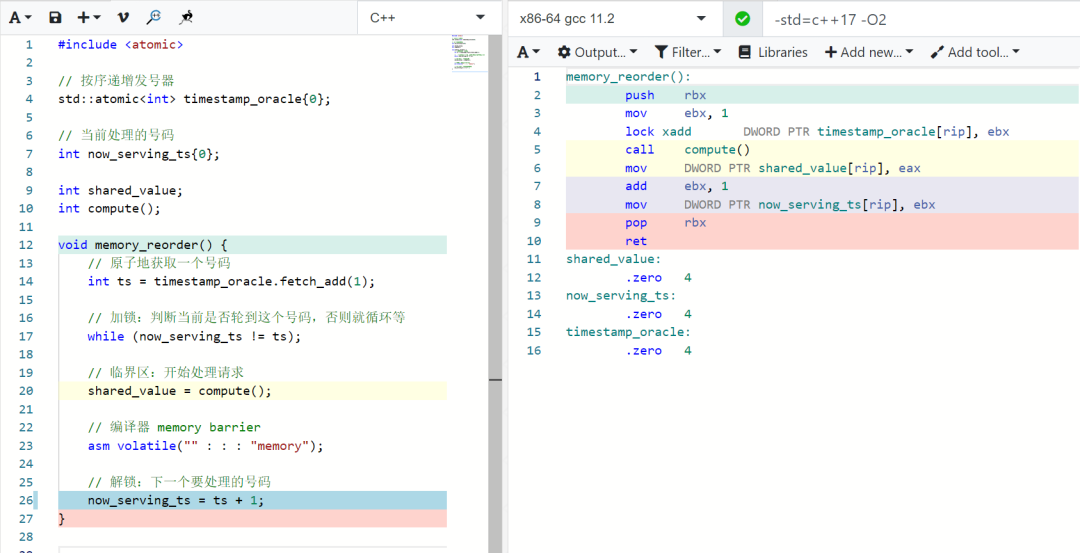Open the editor font size menu
The width and height of the screenshot is (1080, 553).
[21, 18]
